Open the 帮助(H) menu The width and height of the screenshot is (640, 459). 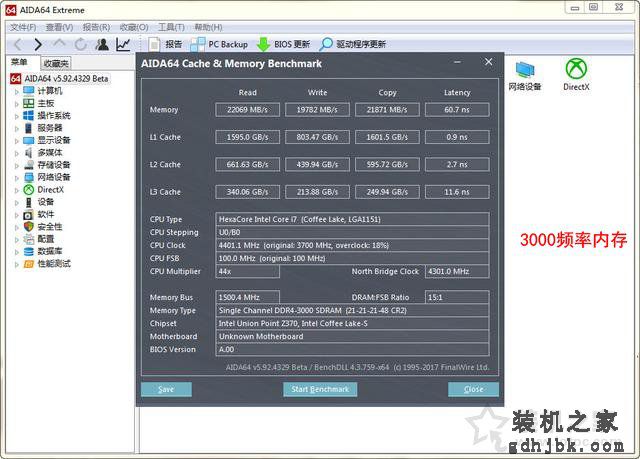(208, 27)
